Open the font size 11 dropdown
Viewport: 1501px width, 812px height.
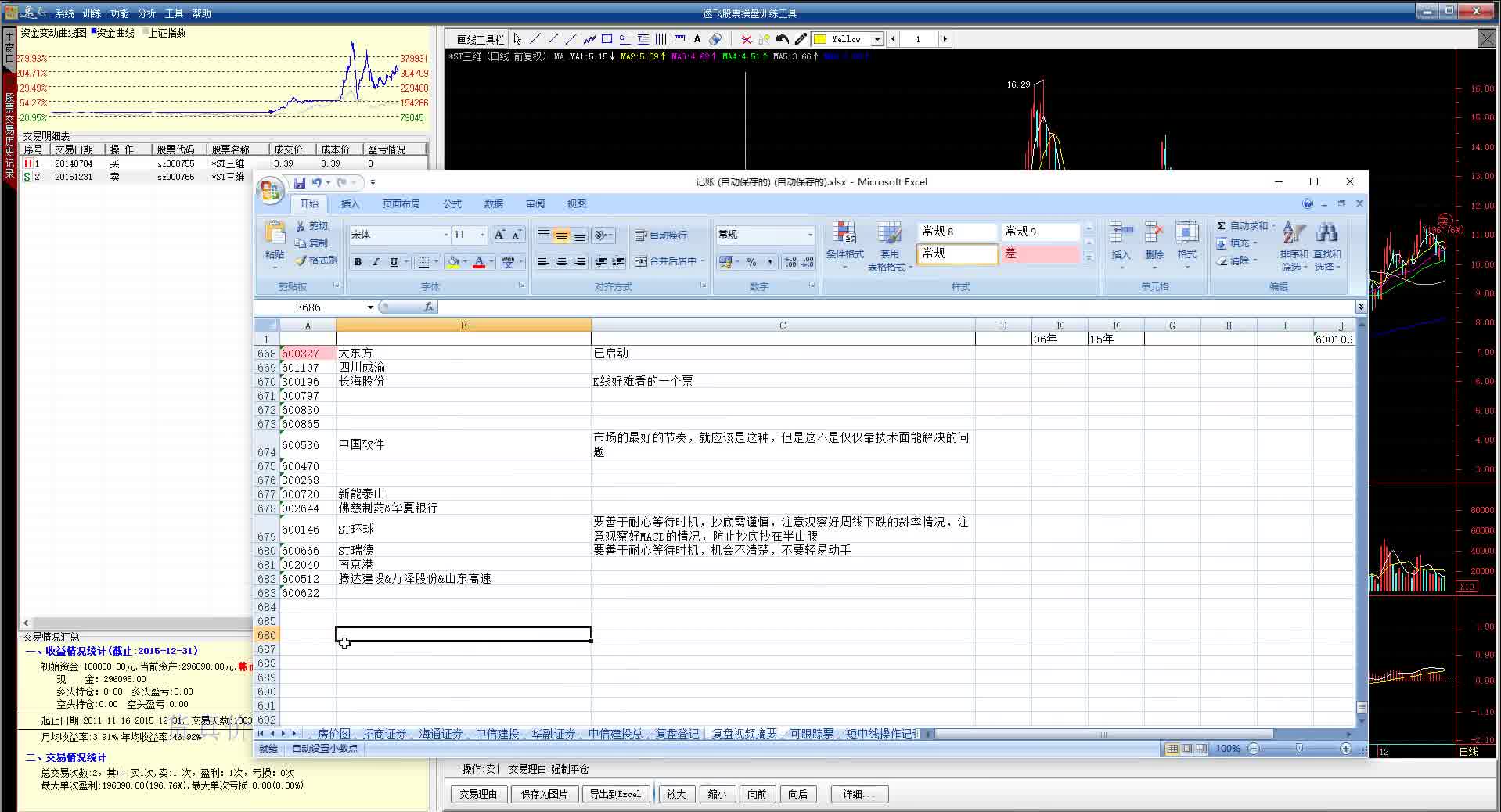point(482,235)
